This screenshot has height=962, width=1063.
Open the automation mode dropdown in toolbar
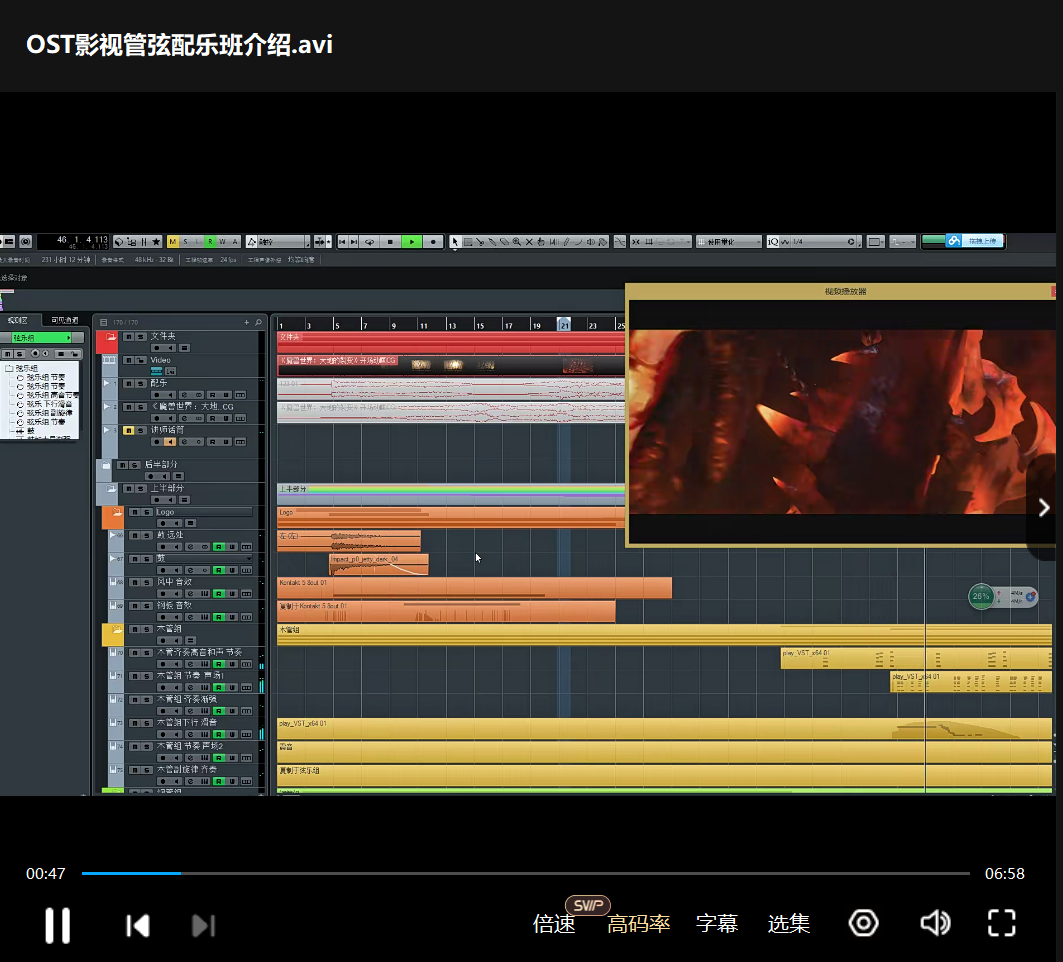pyautogui.click(x=278, y=241)
